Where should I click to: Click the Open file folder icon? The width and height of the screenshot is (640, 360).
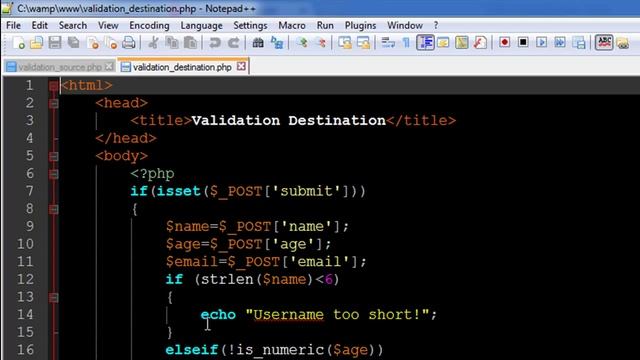36,42
